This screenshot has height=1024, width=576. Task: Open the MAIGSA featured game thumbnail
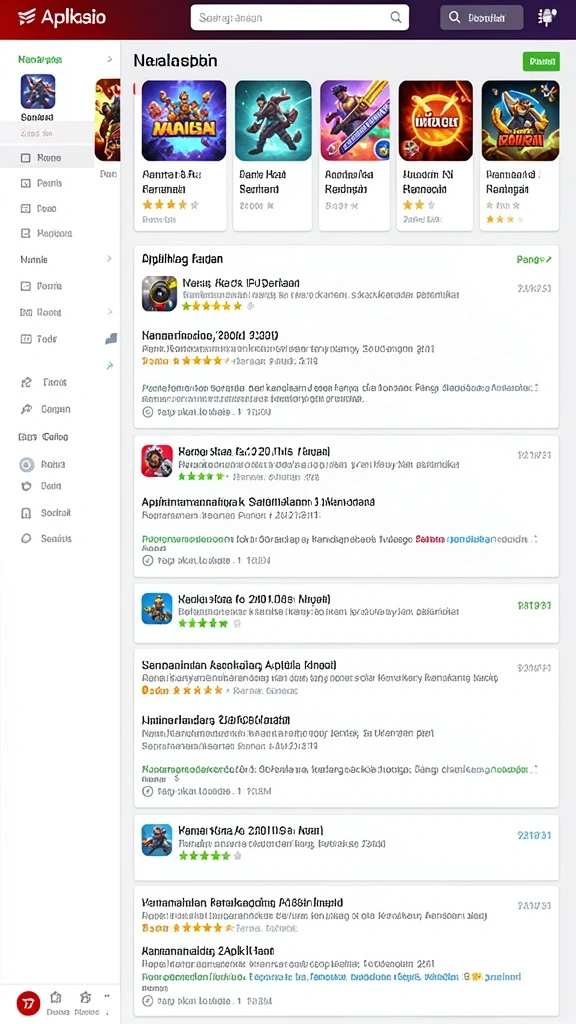point(184,121)
